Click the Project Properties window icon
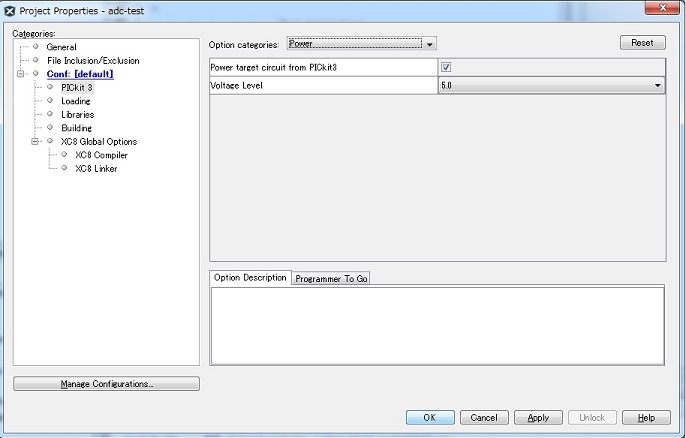 9,11
